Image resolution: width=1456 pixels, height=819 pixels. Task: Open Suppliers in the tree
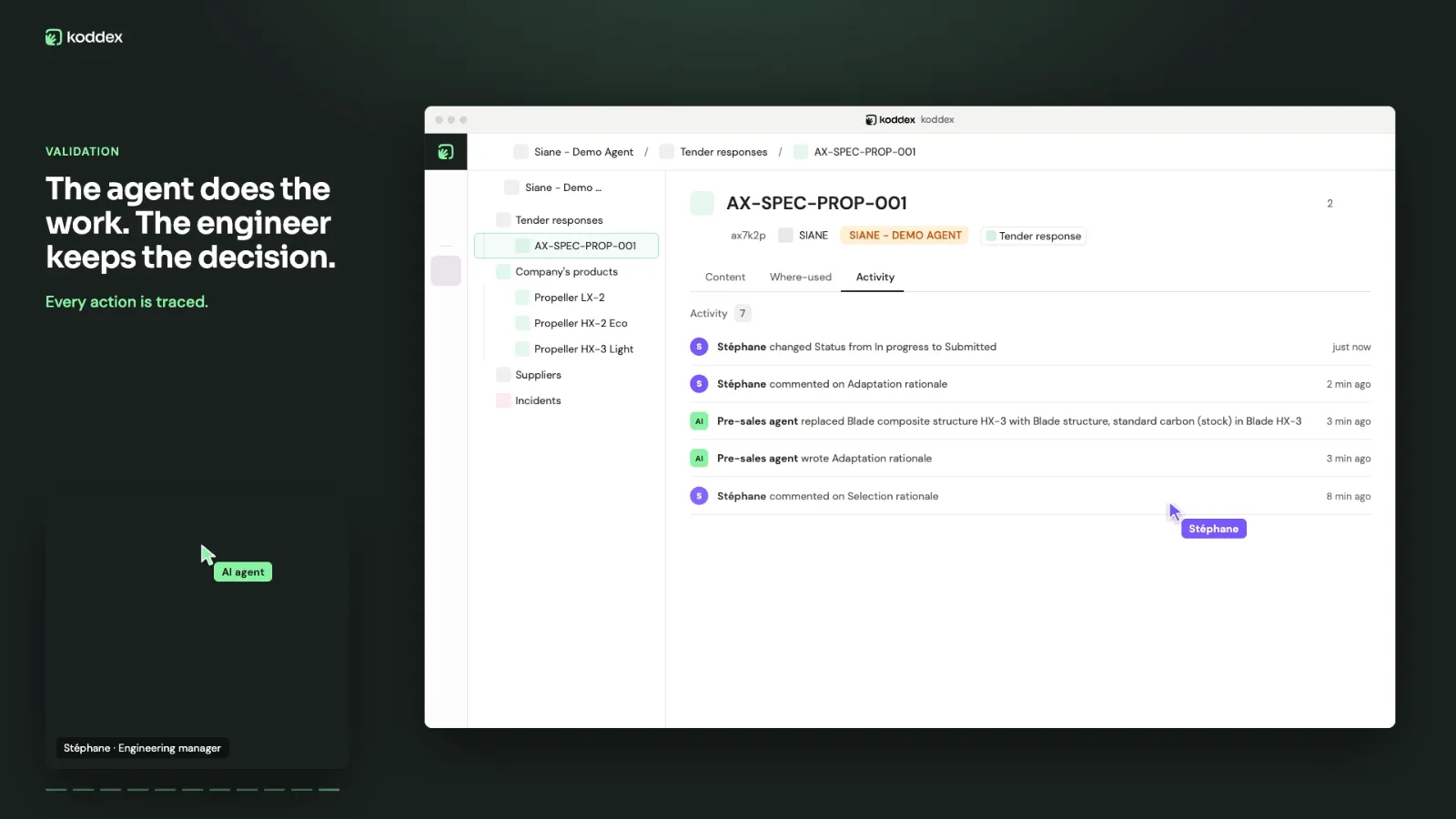(538, 375)
